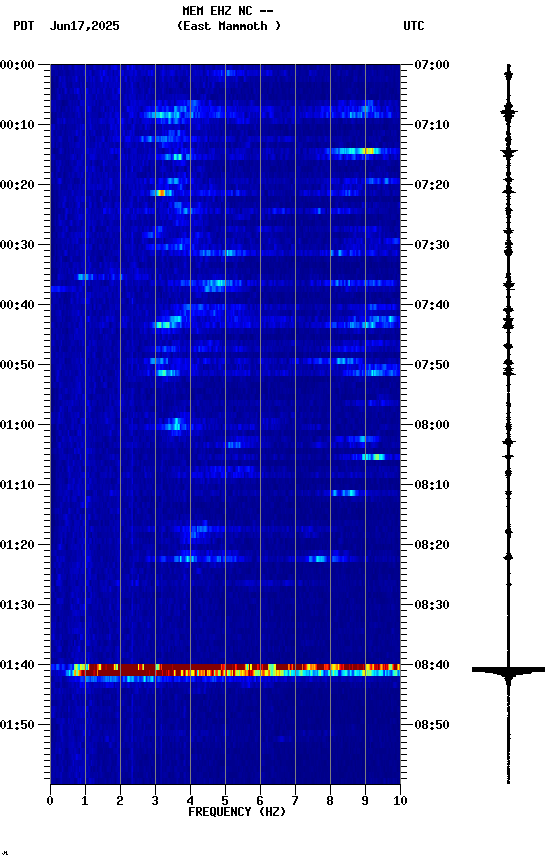Click the 'UTC' timezone label
The height and width of the screenshot is (864, 552).
414,26
